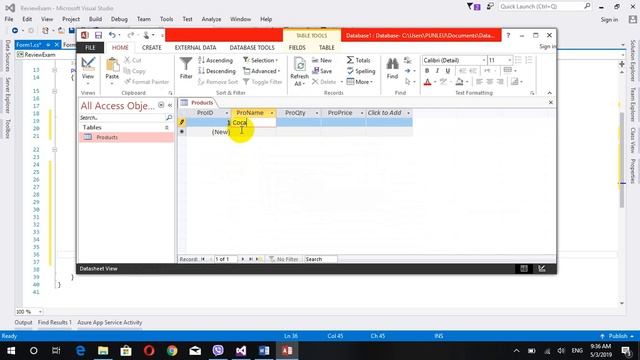640x360 pixels.
Task: Switch to Design View icon in status bar
Action: (x=541, y=269)
